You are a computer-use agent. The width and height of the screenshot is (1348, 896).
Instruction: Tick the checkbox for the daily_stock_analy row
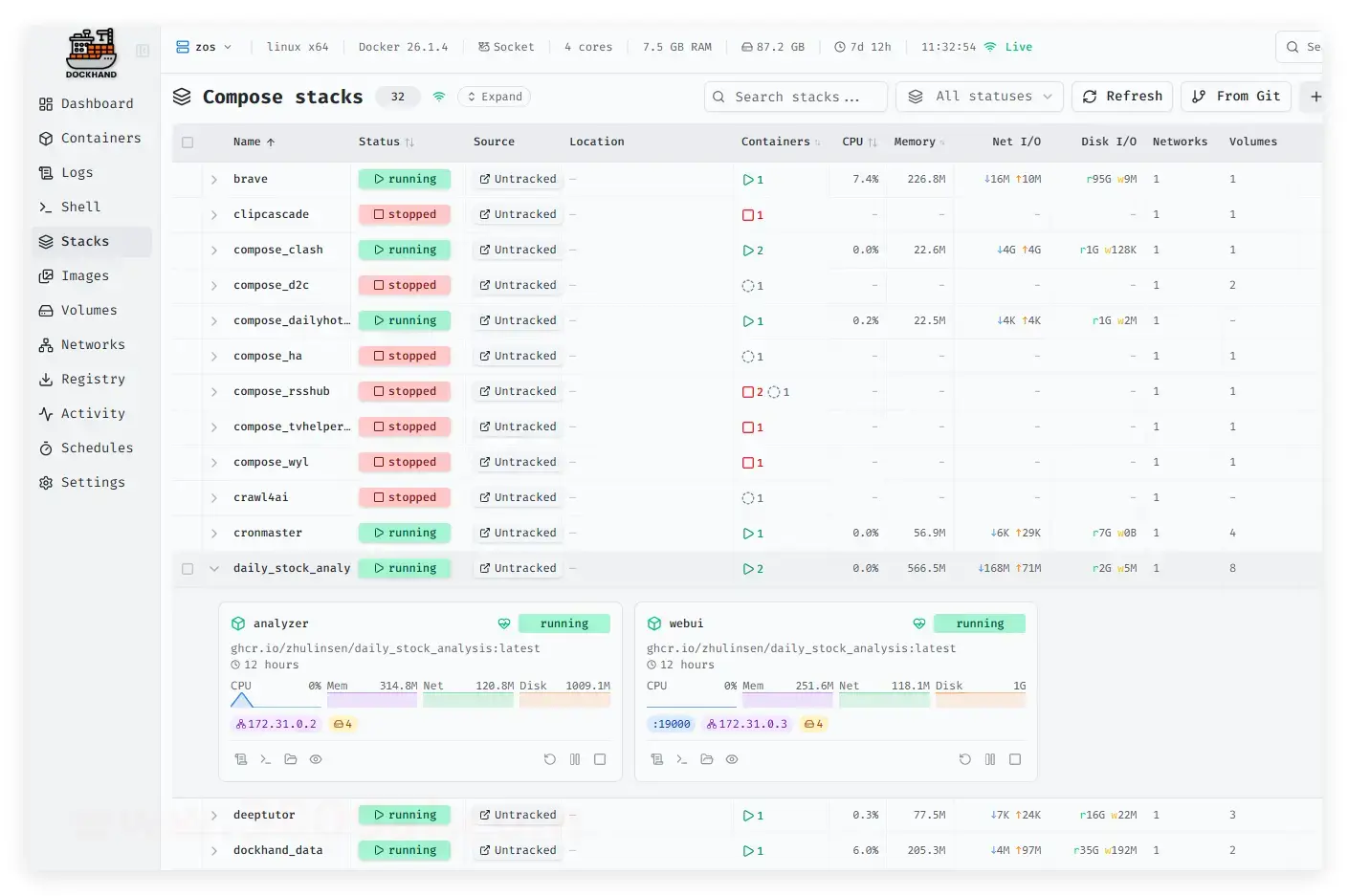point(188,569)
